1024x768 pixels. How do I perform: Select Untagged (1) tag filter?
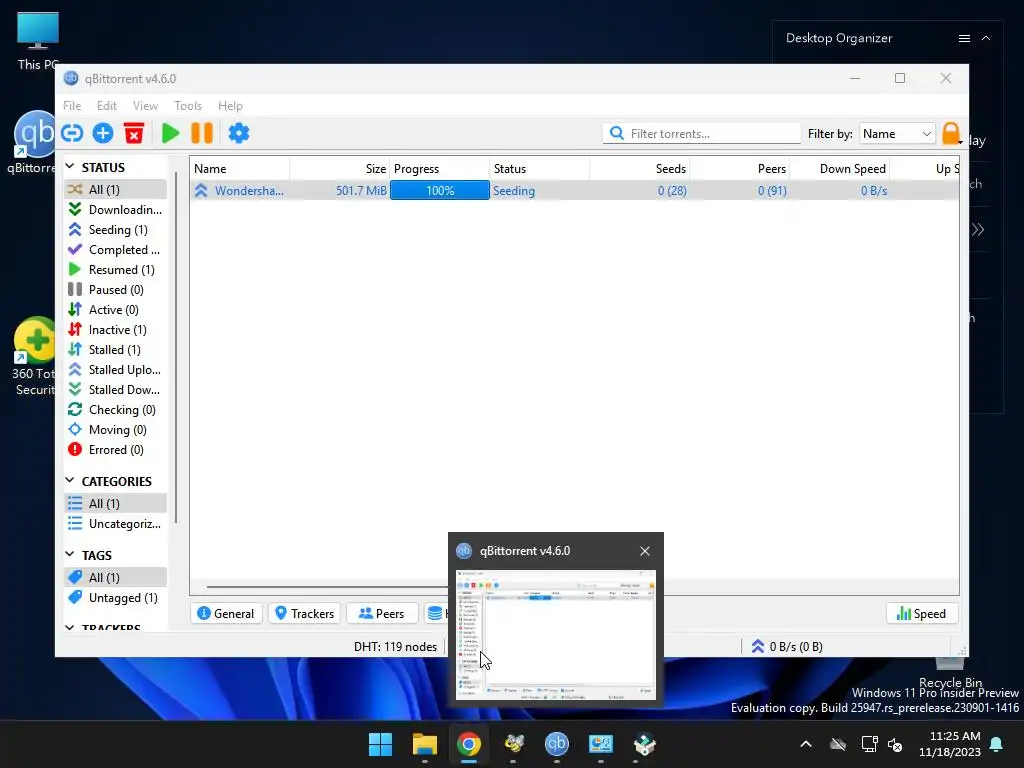point(116,598)
